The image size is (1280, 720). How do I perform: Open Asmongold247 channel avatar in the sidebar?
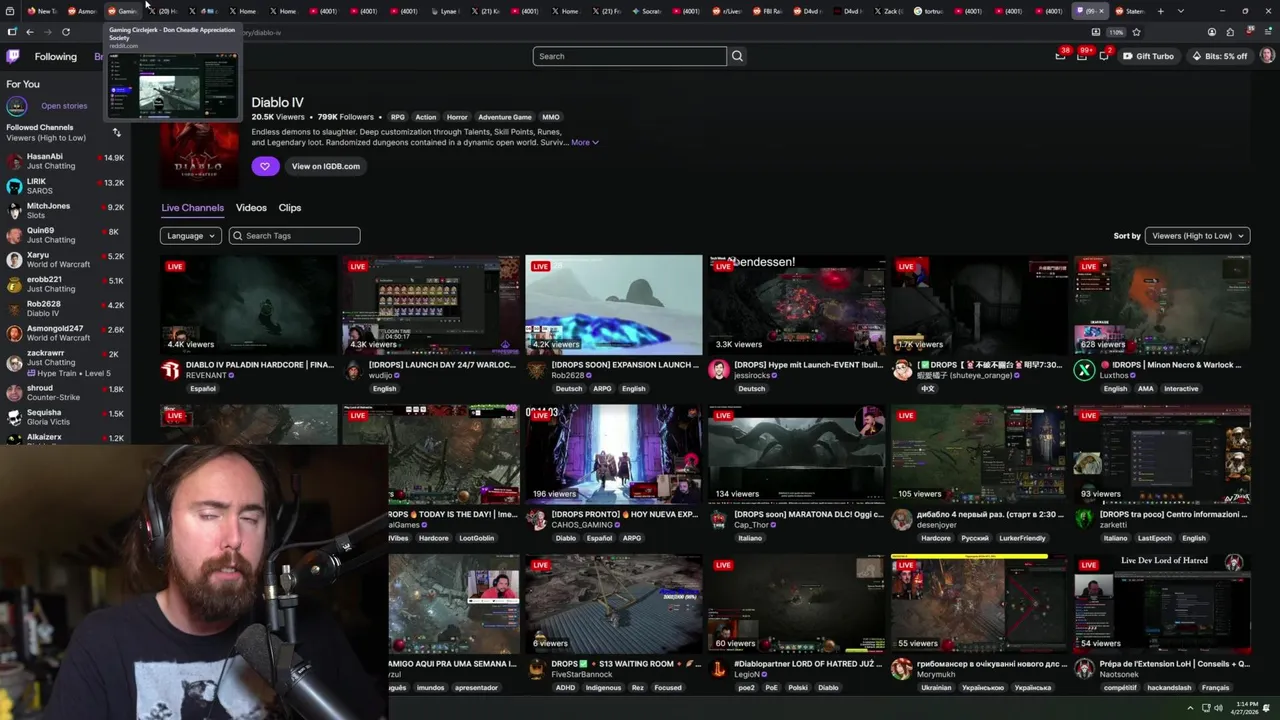pyautogui.click(x=14, y=333)
